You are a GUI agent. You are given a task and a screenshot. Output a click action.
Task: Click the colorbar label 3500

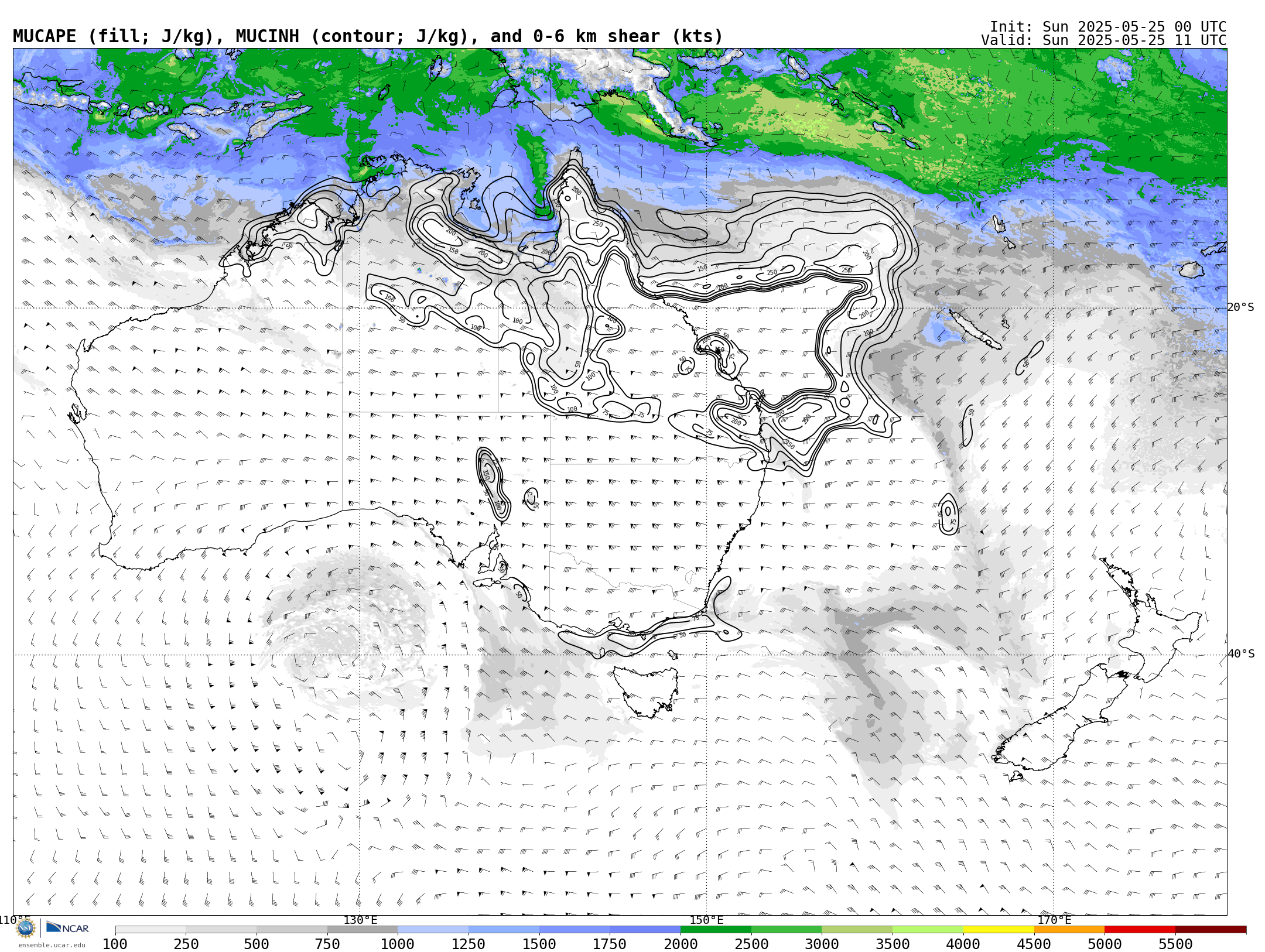[893, 944]
